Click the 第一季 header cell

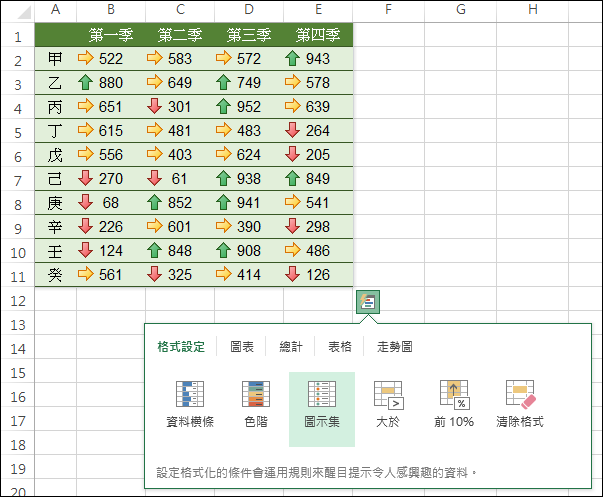(111, 35)
